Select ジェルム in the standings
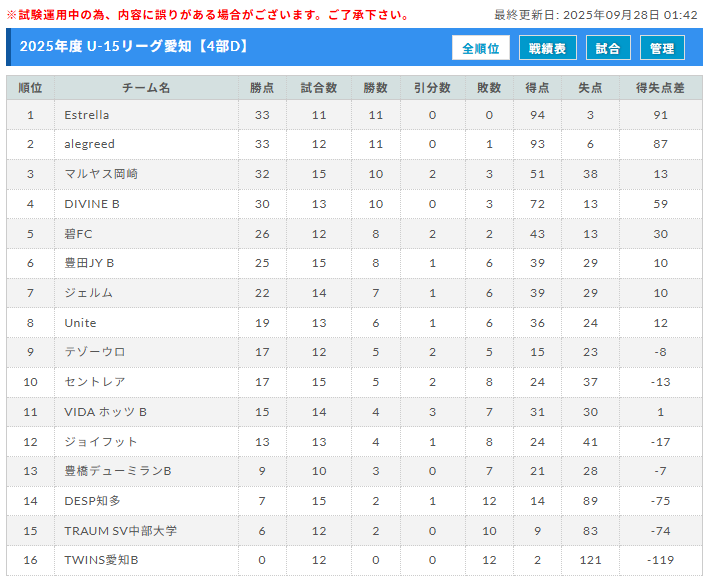 point(88,293)
